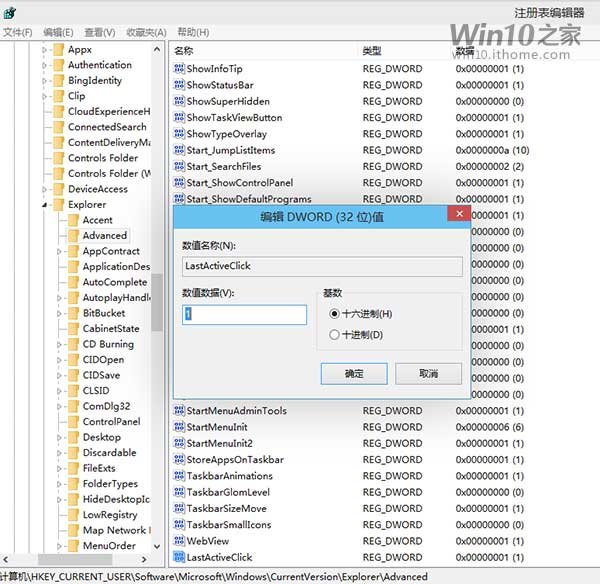Click the Explorer folder icon
Viewport: 600px width, 584px height.
click(x=58, y=204)
